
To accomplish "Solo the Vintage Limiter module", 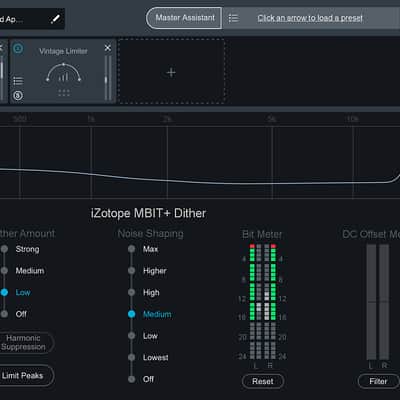I will point(18,96).
